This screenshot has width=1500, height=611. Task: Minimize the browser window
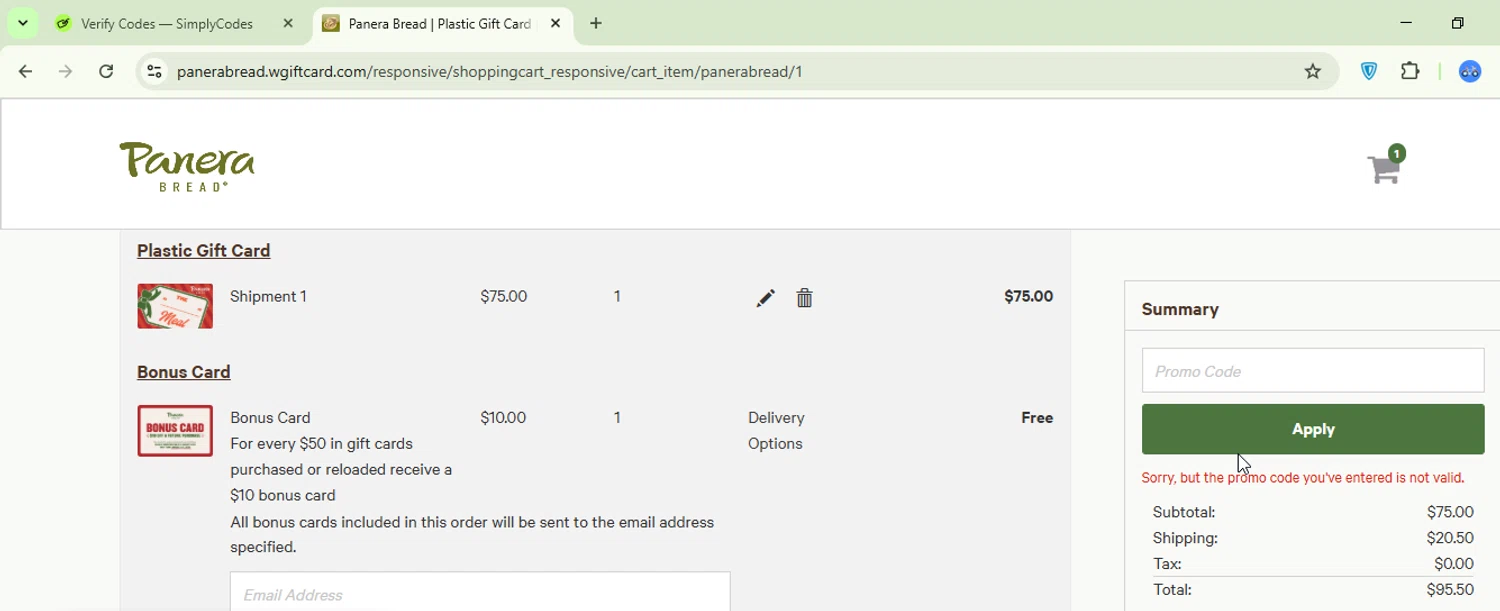[1406, 23]
